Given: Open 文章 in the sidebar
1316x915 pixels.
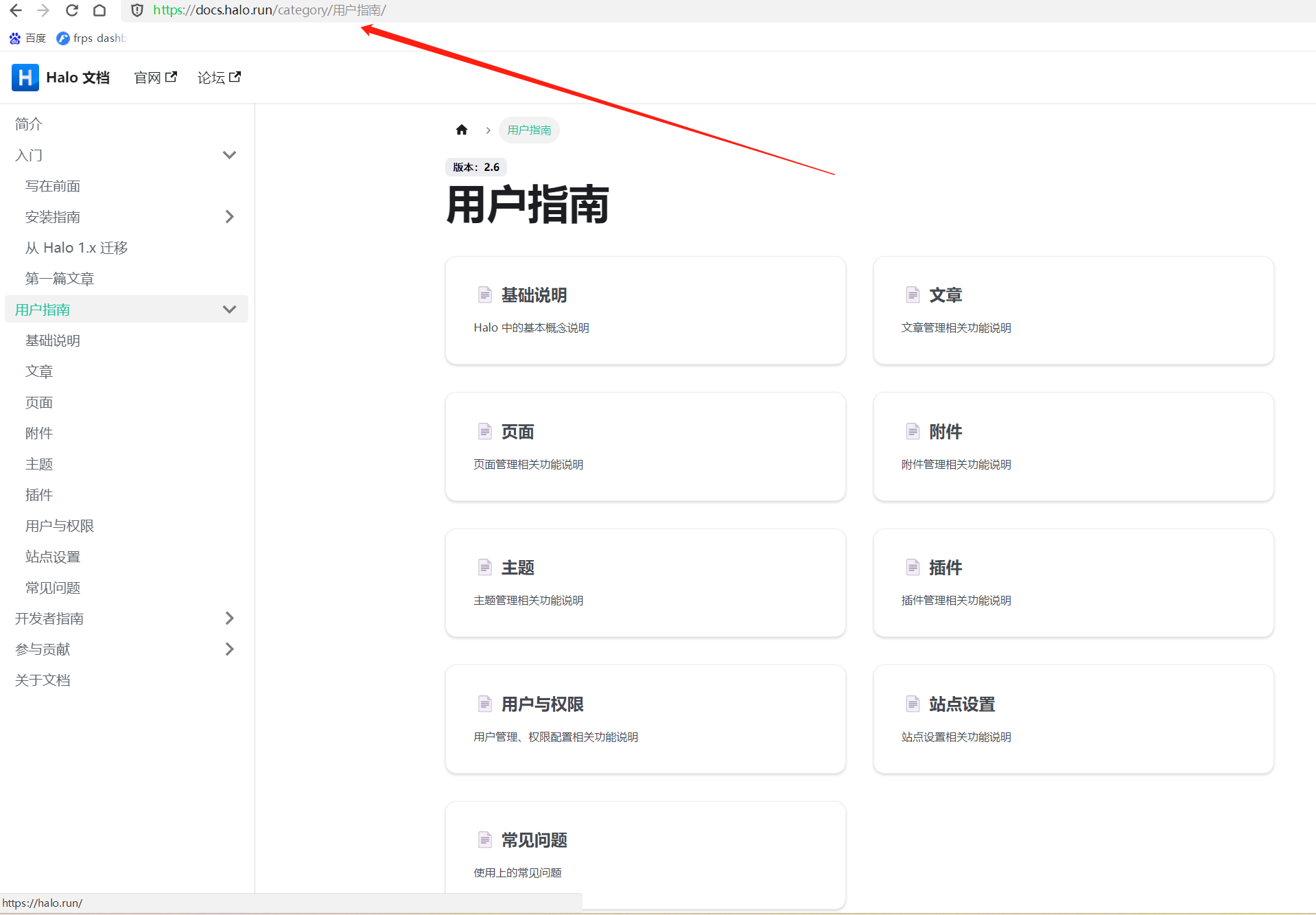Looking at the screenshot, I should click(39, 371).
